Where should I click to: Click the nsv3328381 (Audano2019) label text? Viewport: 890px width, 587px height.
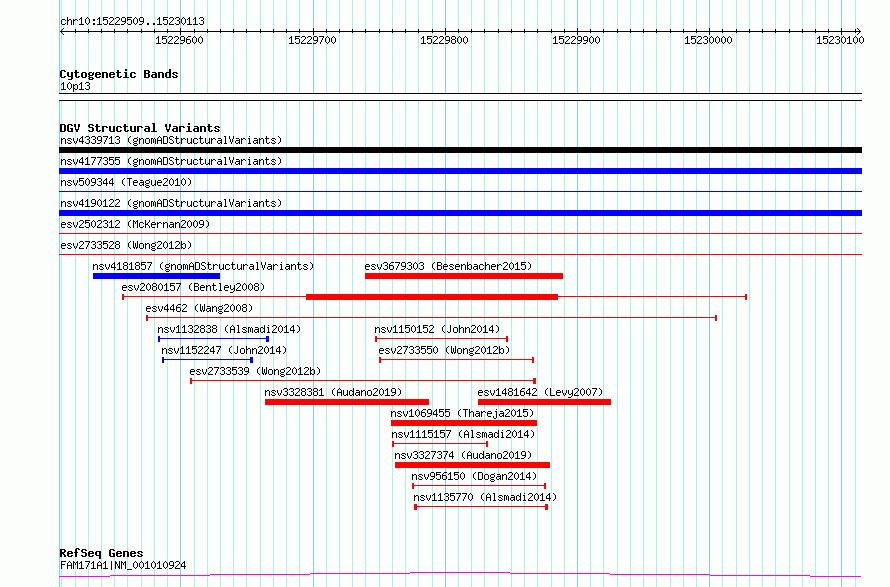(333, 392)
